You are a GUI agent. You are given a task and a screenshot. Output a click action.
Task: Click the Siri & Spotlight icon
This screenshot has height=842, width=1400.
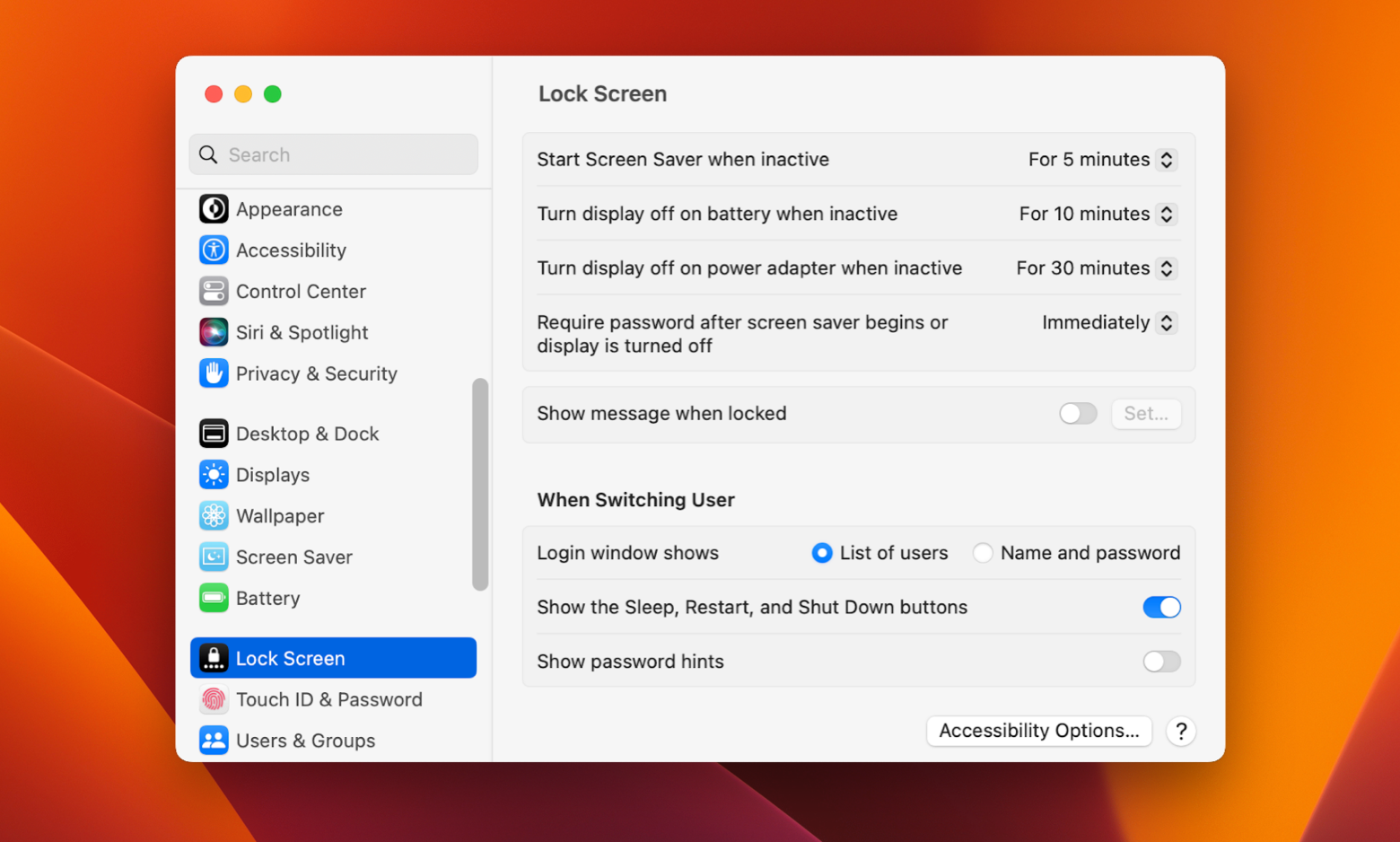click(214, 332)
